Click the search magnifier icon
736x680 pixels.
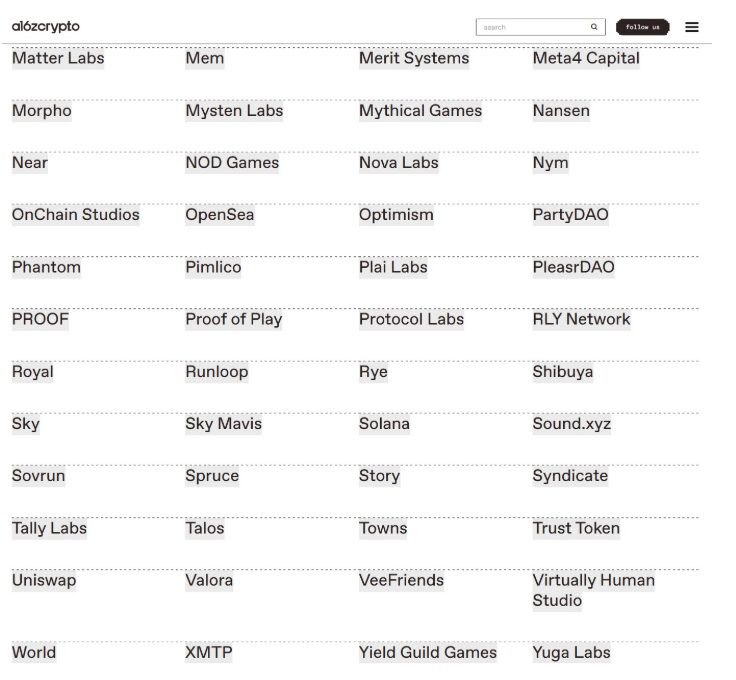click(x=594, y=27)
